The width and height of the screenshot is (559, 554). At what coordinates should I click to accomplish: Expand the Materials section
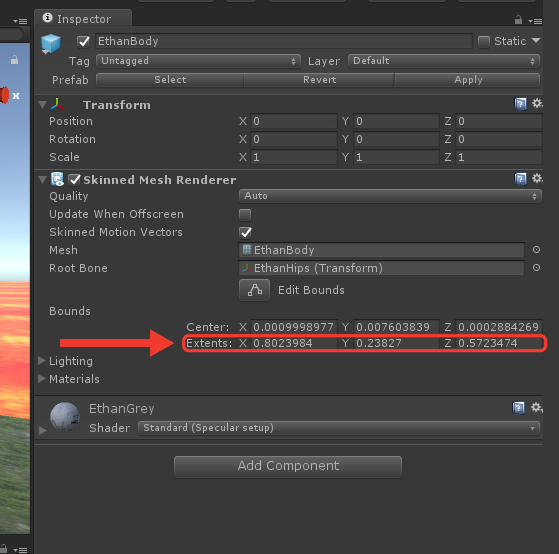(x=42, y=379)
